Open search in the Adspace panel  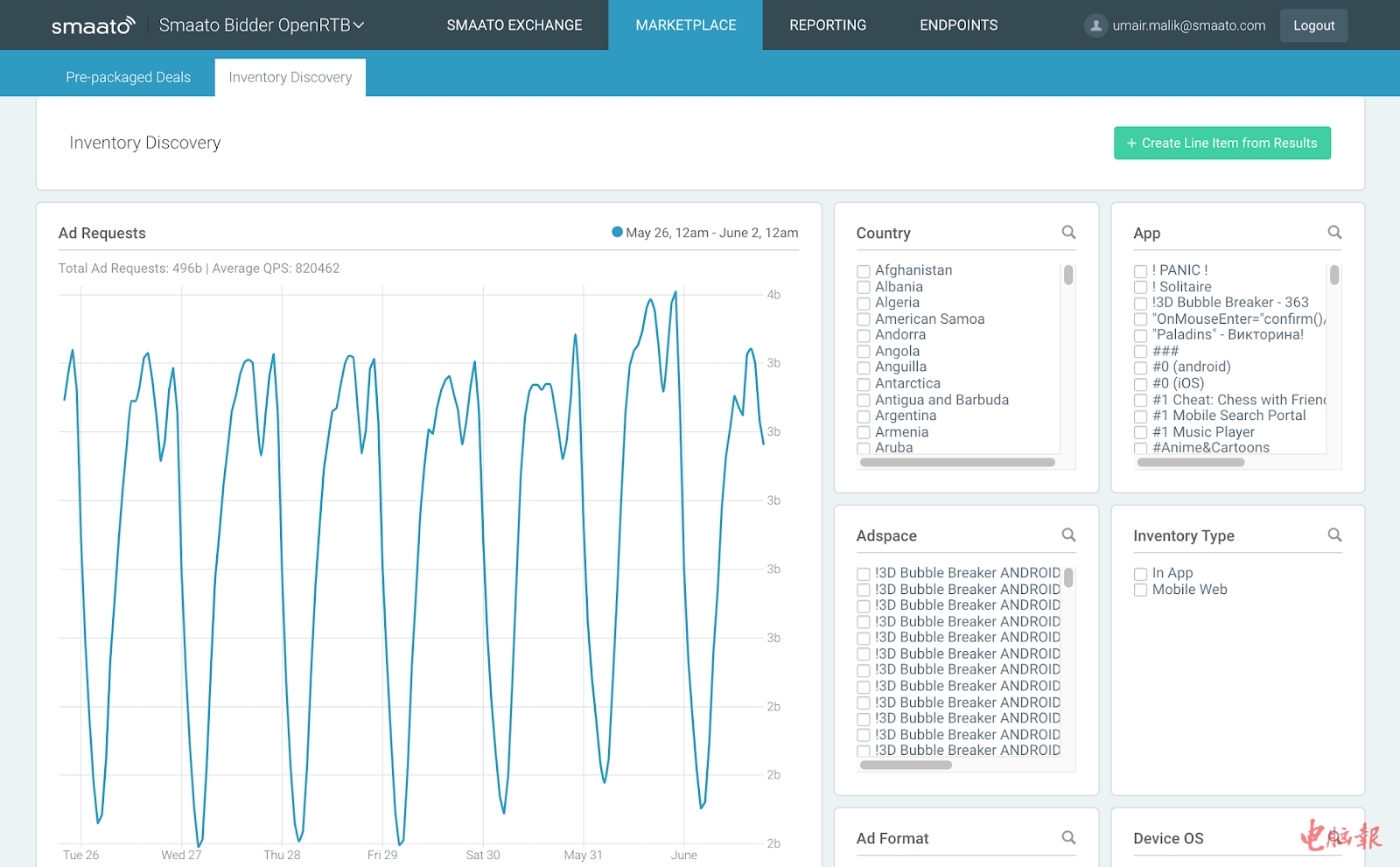coord(1068,535)
